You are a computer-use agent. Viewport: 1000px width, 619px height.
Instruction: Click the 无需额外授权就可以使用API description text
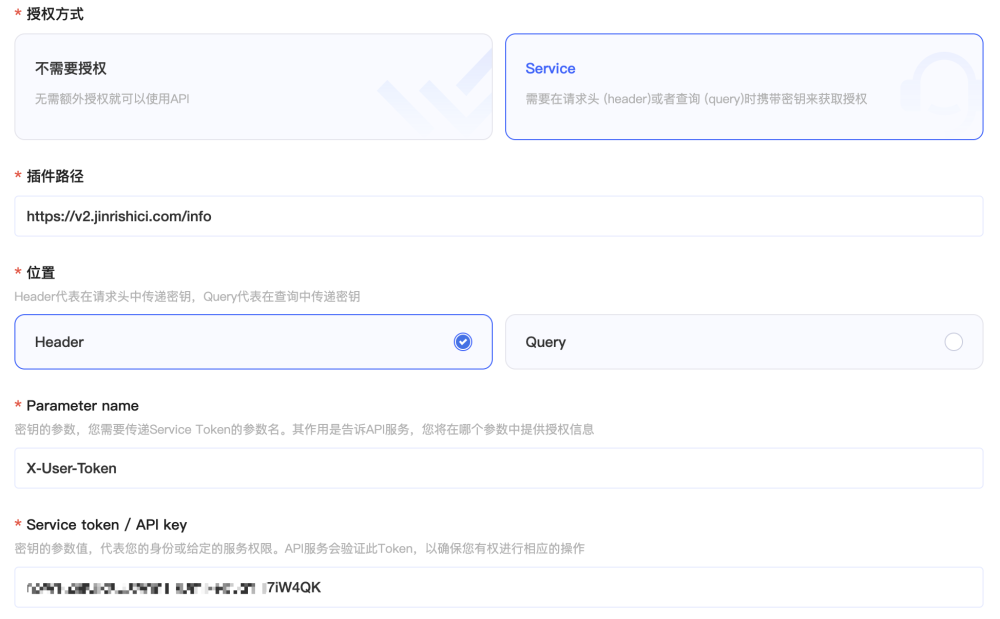coord(112,99)
